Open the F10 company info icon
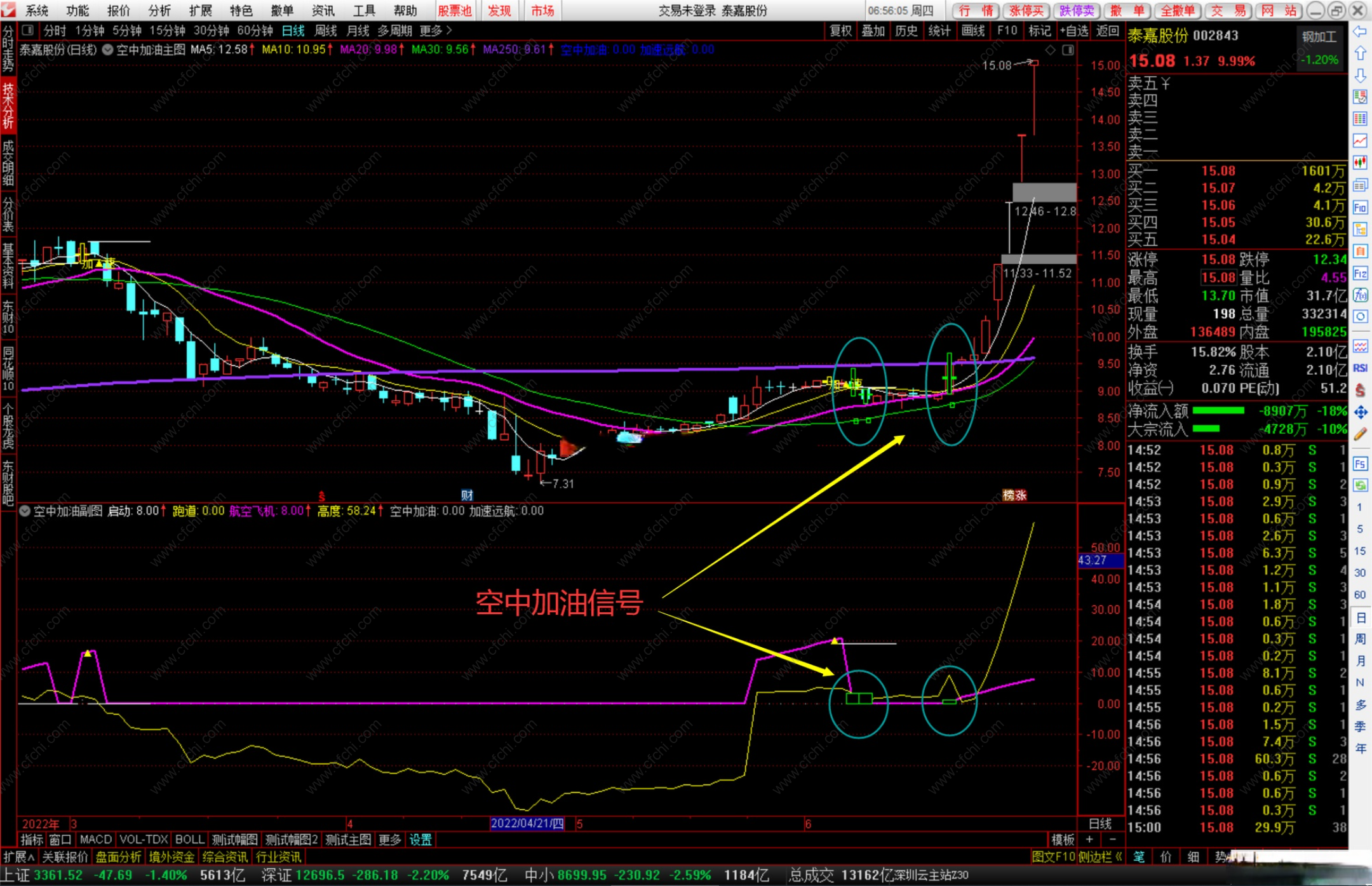This screenshot has width=1372, height=886. (1360, 207)
